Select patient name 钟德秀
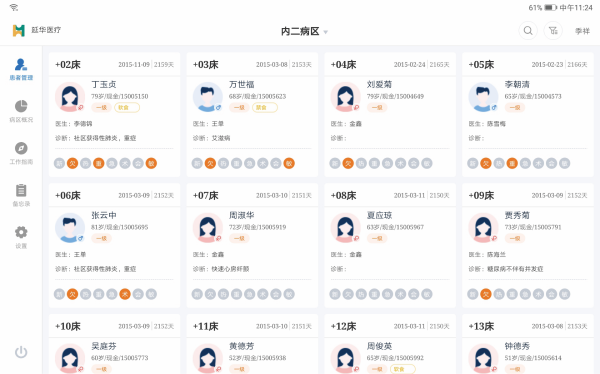 coord(517,346)
